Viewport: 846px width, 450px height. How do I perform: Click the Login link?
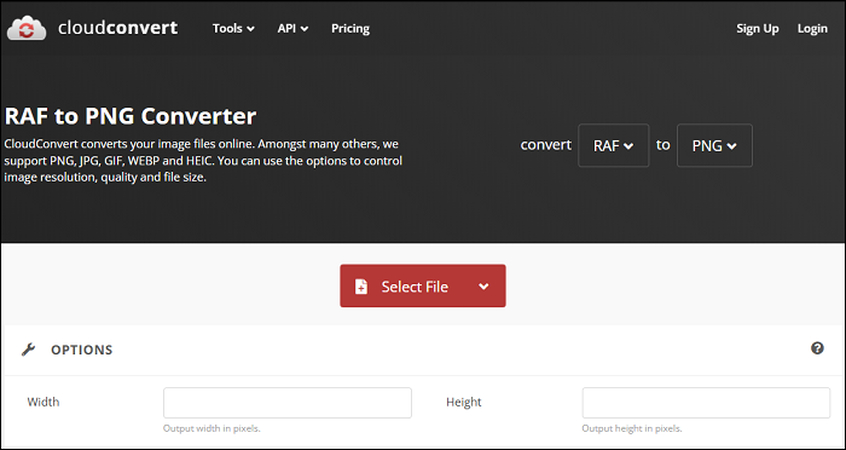click(x=812, y=29)
